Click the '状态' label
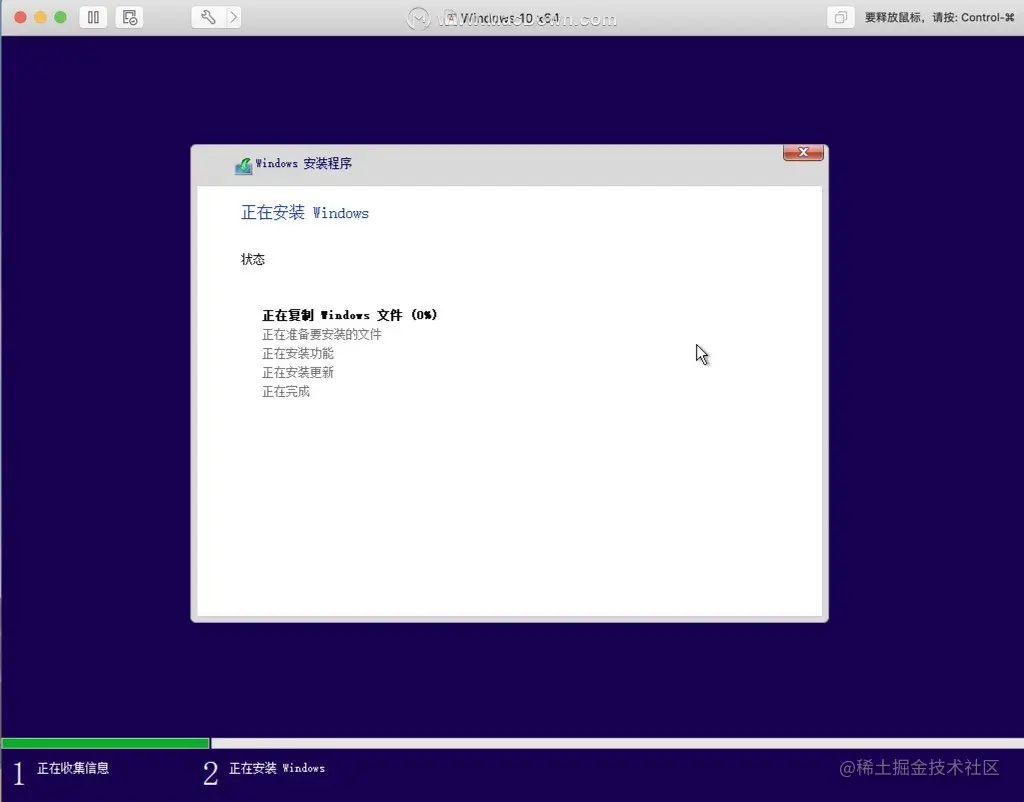The height and width of the screenshot is (802, 1024). point(253,259)
